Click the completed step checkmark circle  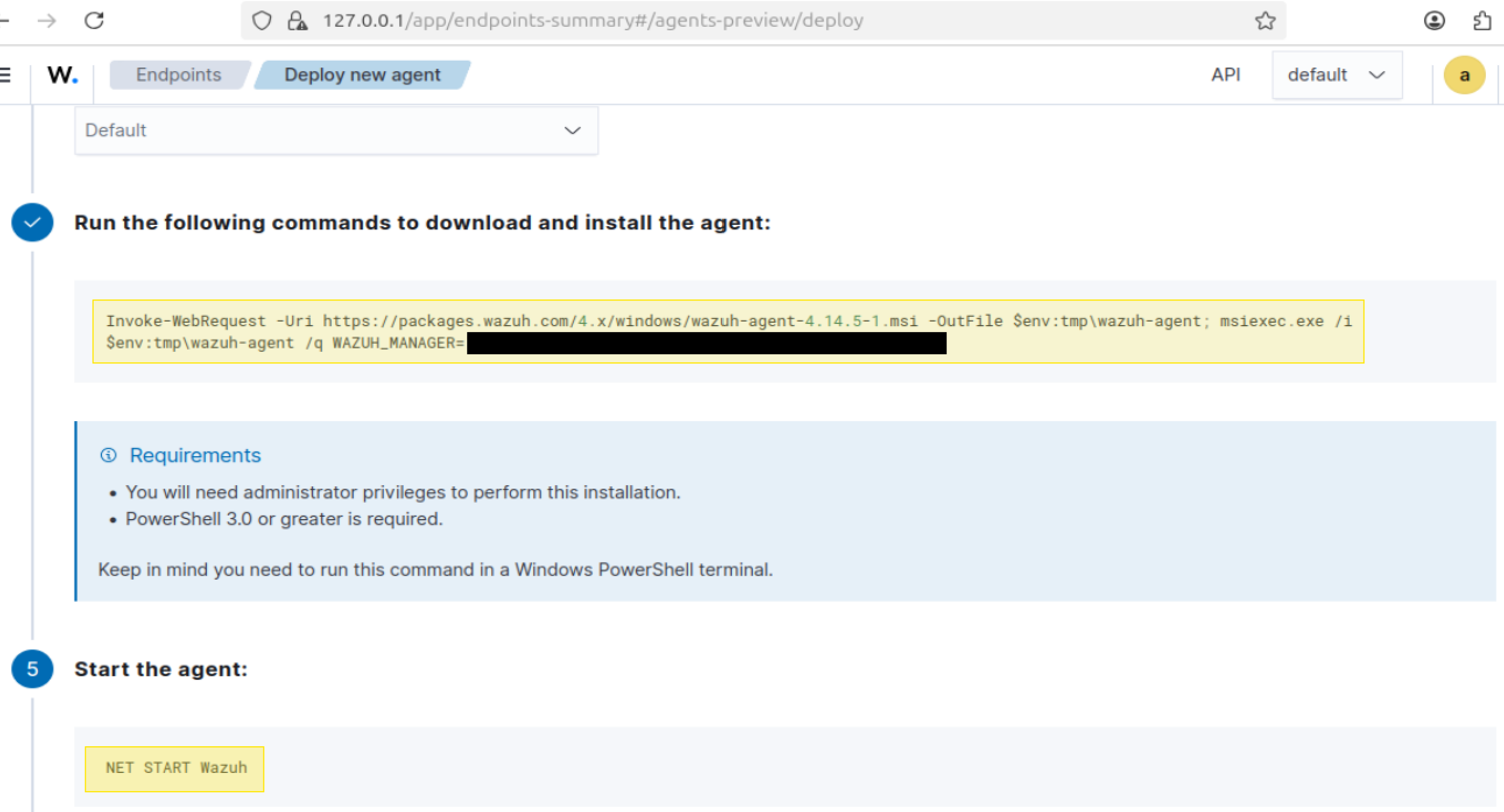[32, 223]
